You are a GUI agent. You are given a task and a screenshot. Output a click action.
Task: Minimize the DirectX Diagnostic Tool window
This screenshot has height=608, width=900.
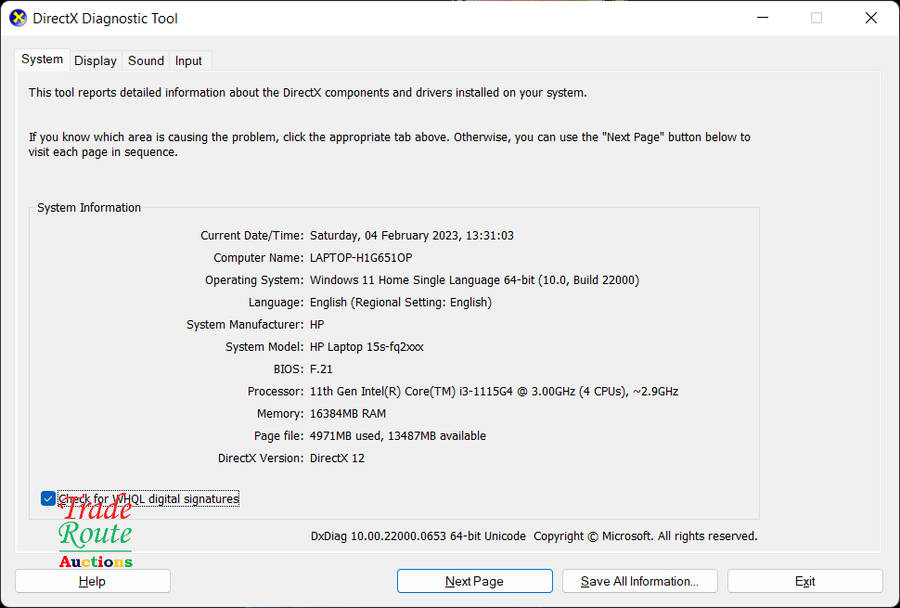pyautogui.click(x=761, y=18)
